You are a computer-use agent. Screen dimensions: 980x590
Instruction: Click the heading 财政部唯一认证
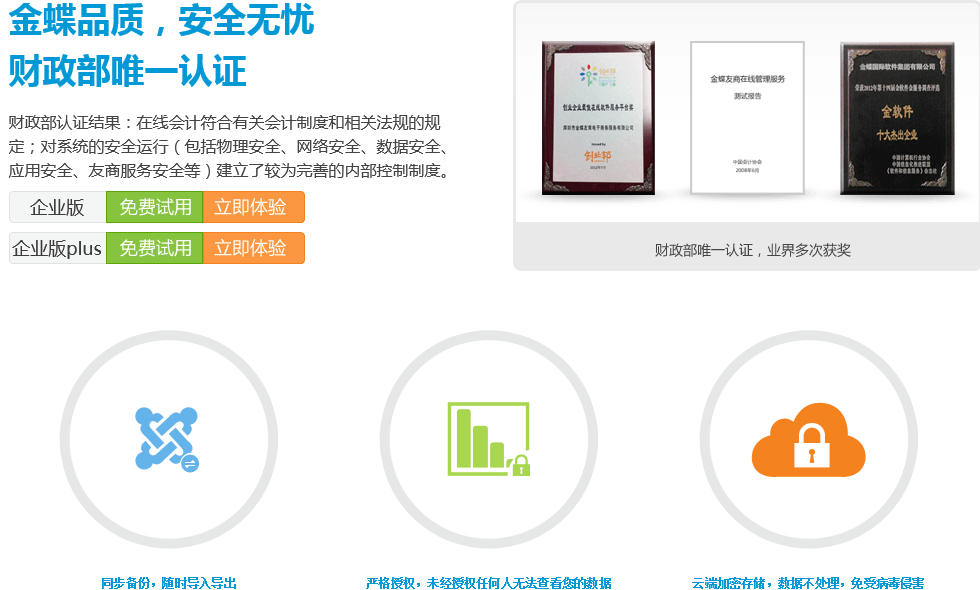tap(128, 71)
